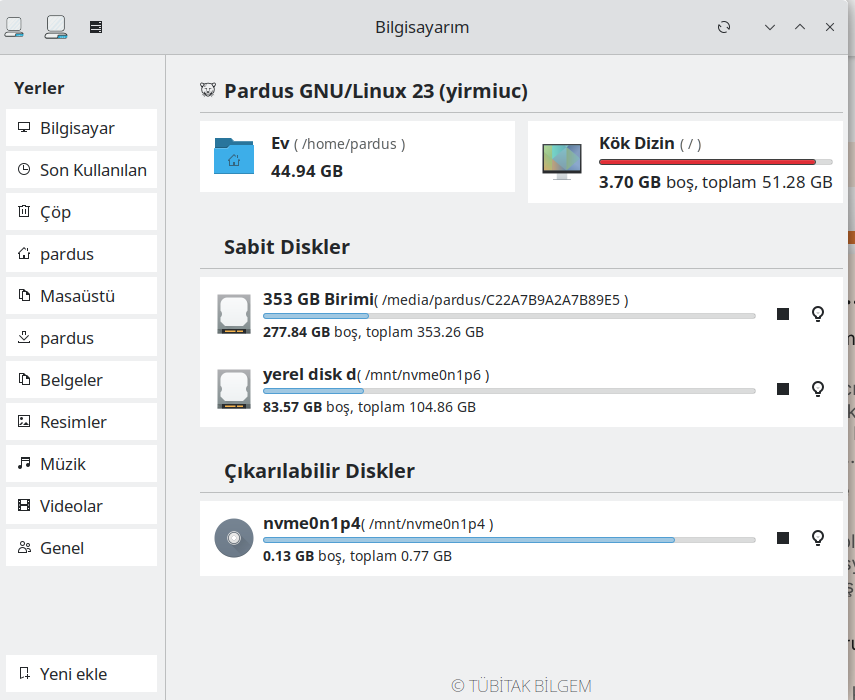The height and width of the screenshot is (700, 855).
Task: Open the Videolar place
Action: (x=81, y=506)
